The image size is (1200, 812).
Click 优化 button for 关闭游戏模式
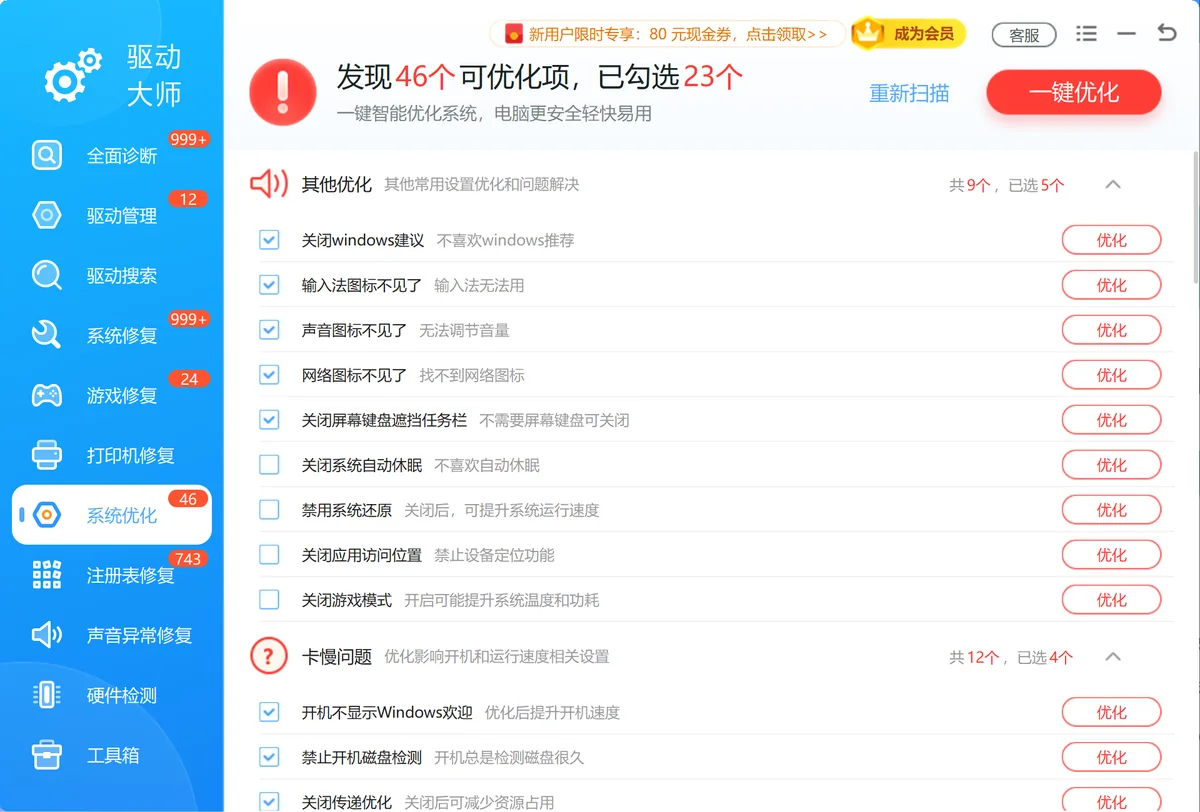(1111, 600)
